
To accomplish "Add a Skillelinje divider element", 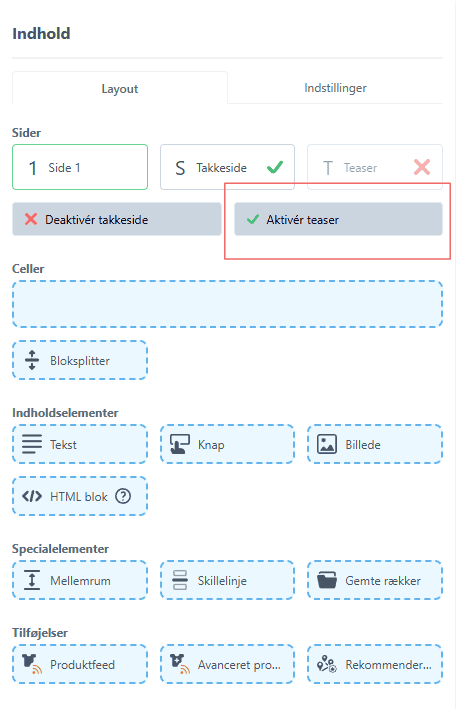I will tap(227, 580).
